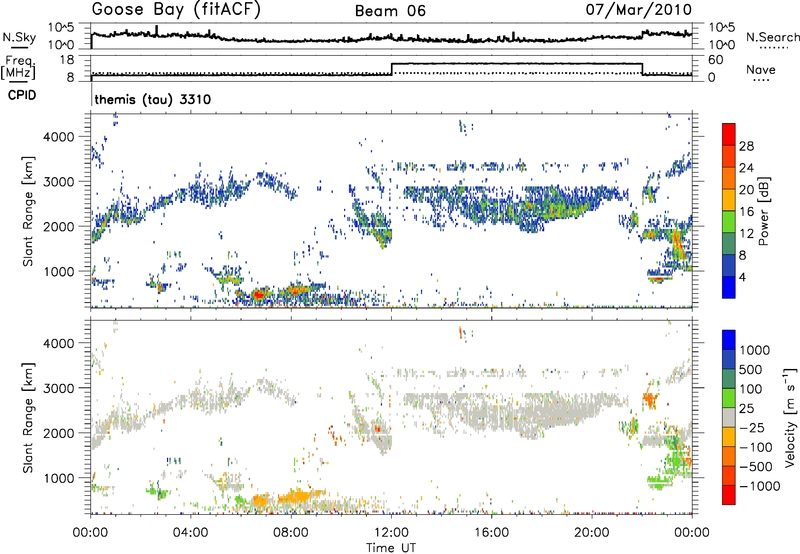This screenshot has height=554, width=800.
Task: Select the '-25' label on velocity colorbar
Action: point(752,428)
